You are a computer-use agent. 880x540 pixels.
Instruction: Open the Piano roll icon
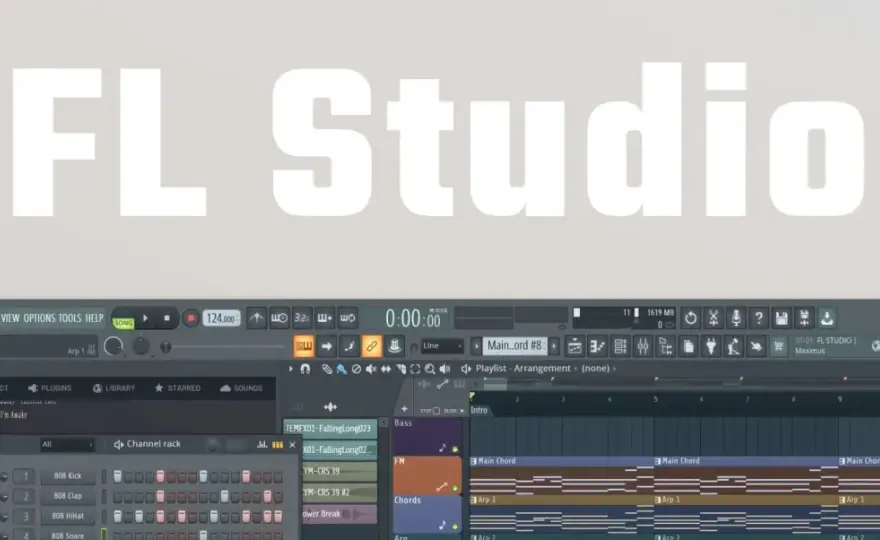598,346
